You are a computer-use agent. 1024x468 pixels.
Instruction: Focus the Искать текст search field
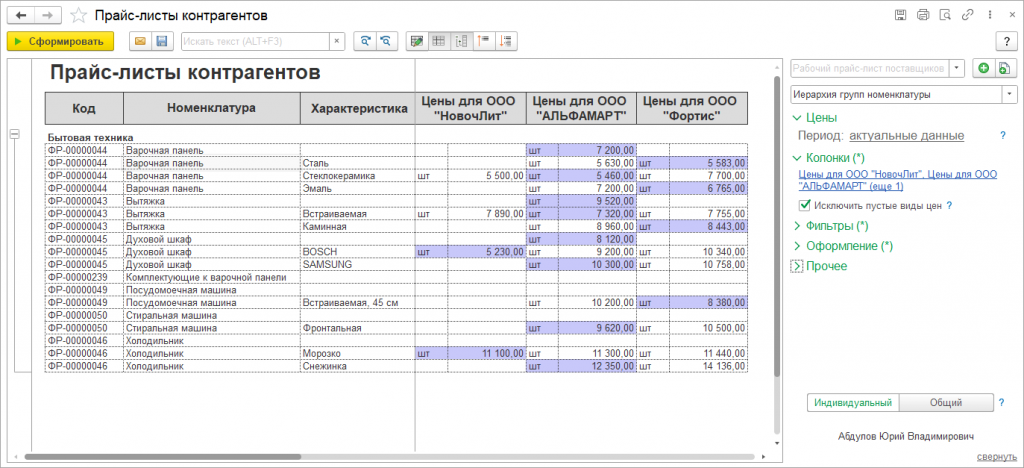tap(255, 41)
